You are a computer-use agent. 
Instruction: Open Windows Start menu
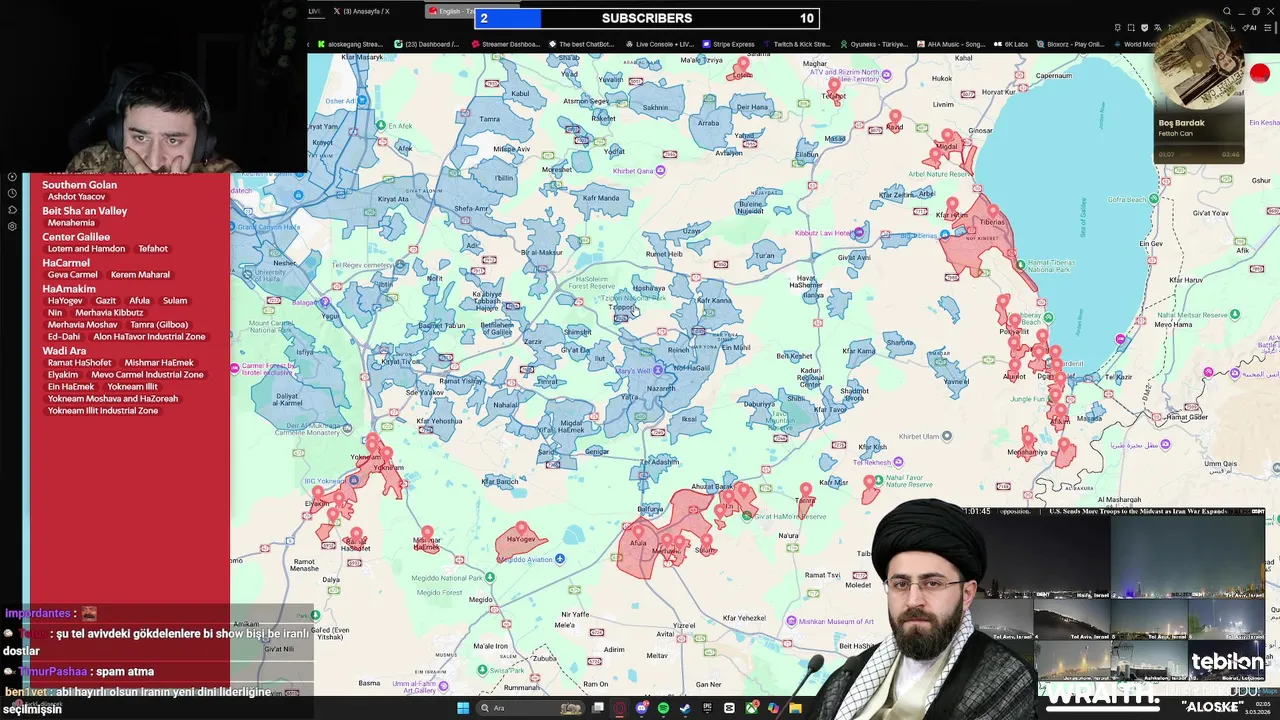point(463,708)
